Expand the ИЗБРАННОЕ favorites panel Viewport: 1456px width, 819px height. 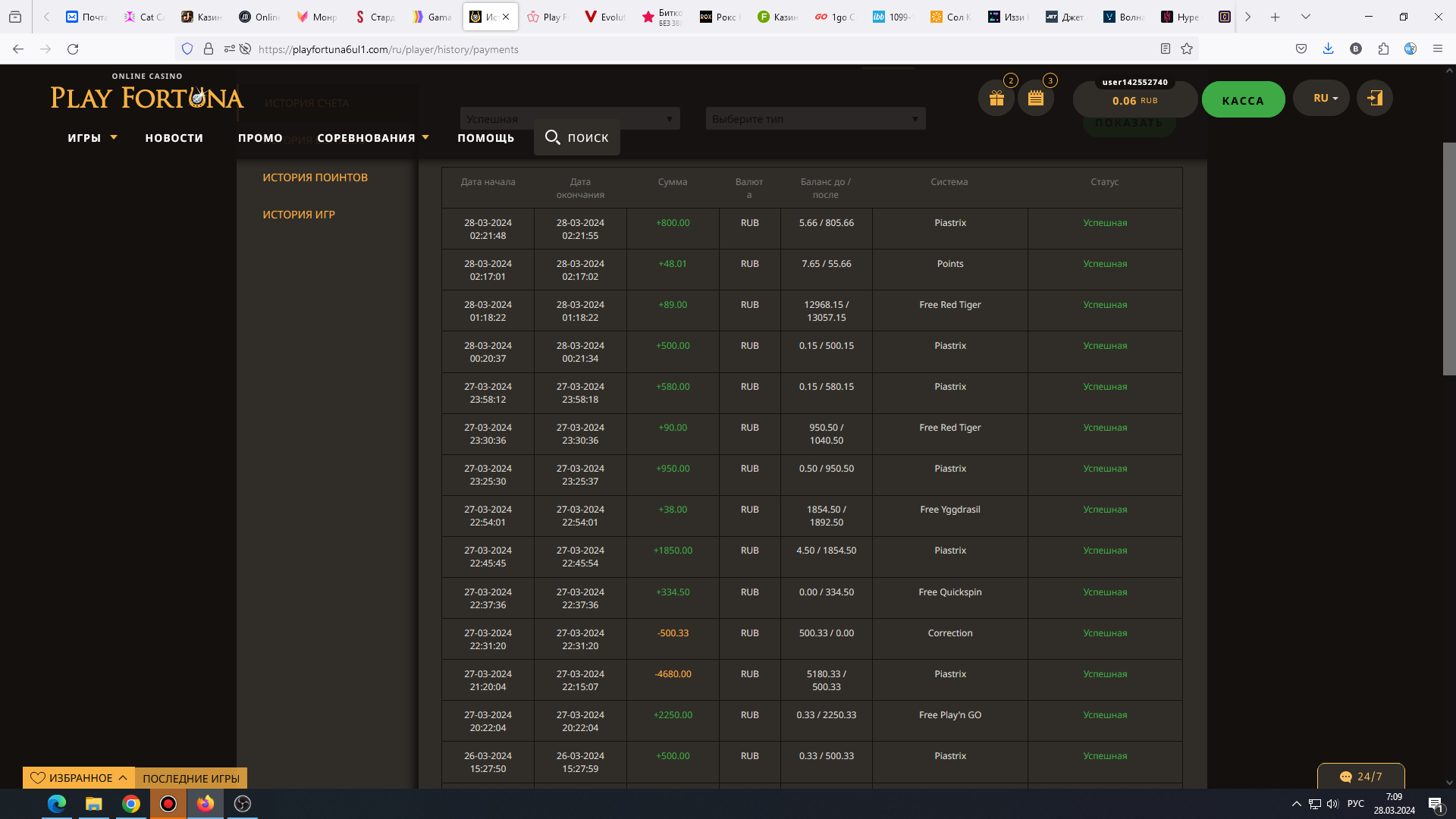click(79, 778)
